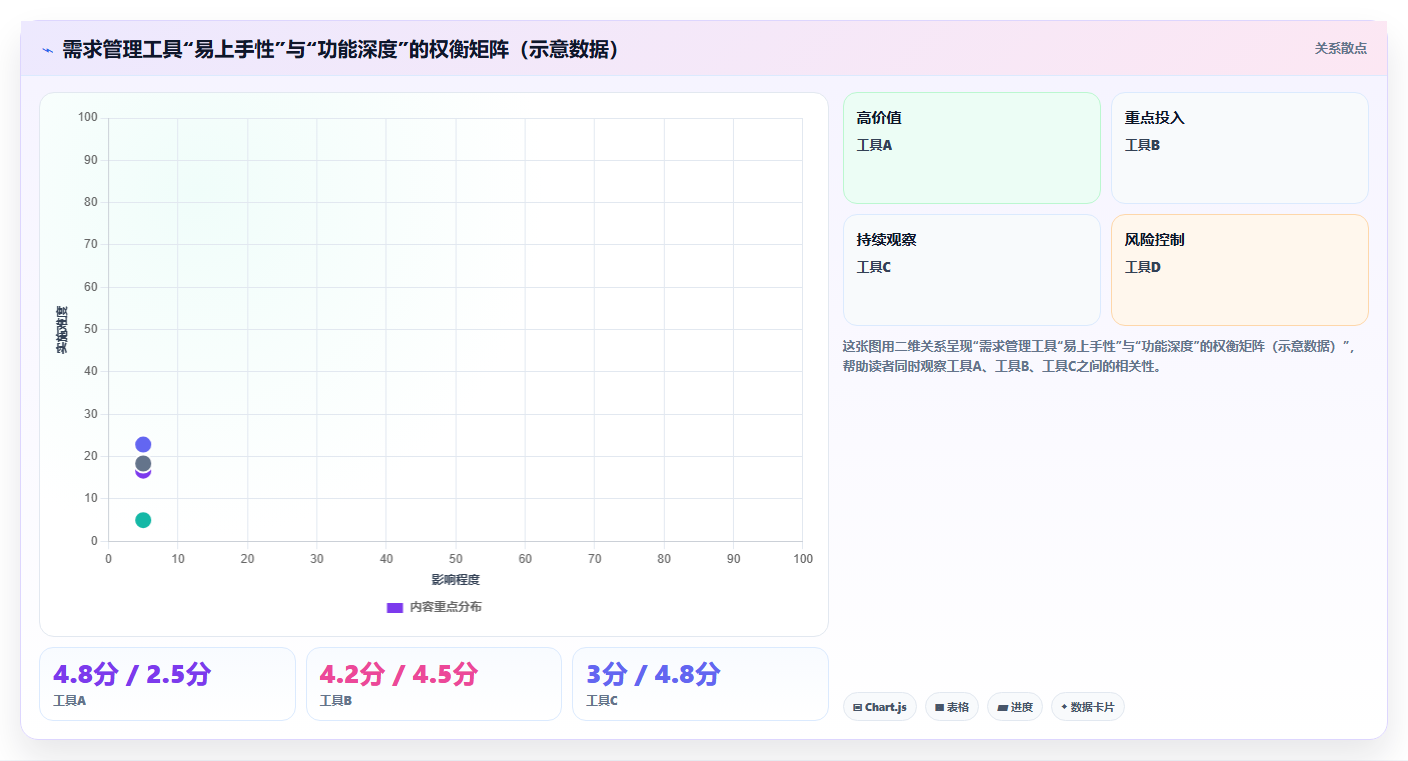
Task: Select the gray scatter data point
Action: pos(143,464)
